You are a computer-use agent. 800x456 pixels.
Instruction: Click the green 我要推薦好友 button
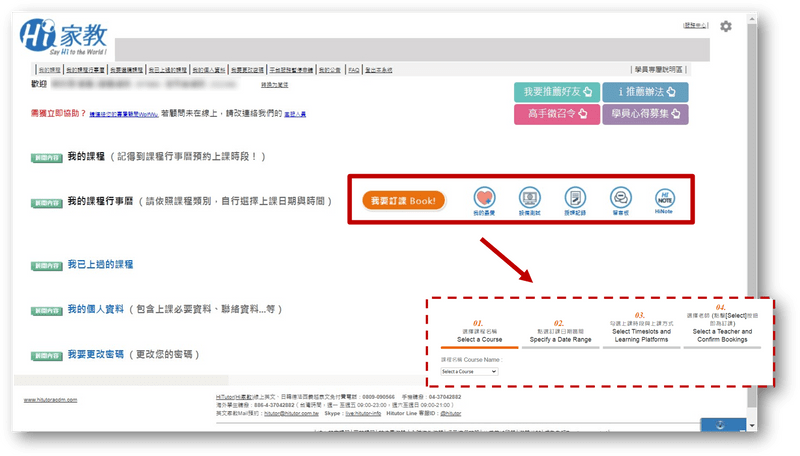point(555,92)
